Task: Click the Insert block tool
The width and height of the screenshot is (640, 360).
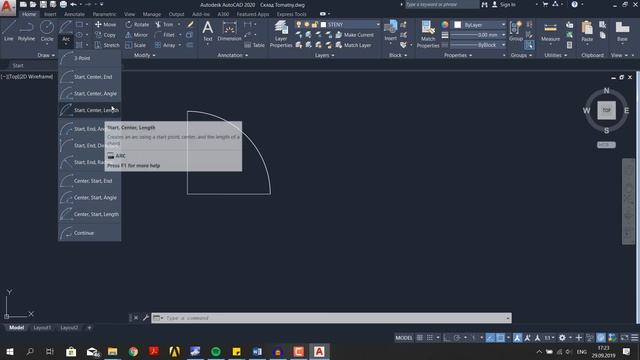Action: [390, 31]
